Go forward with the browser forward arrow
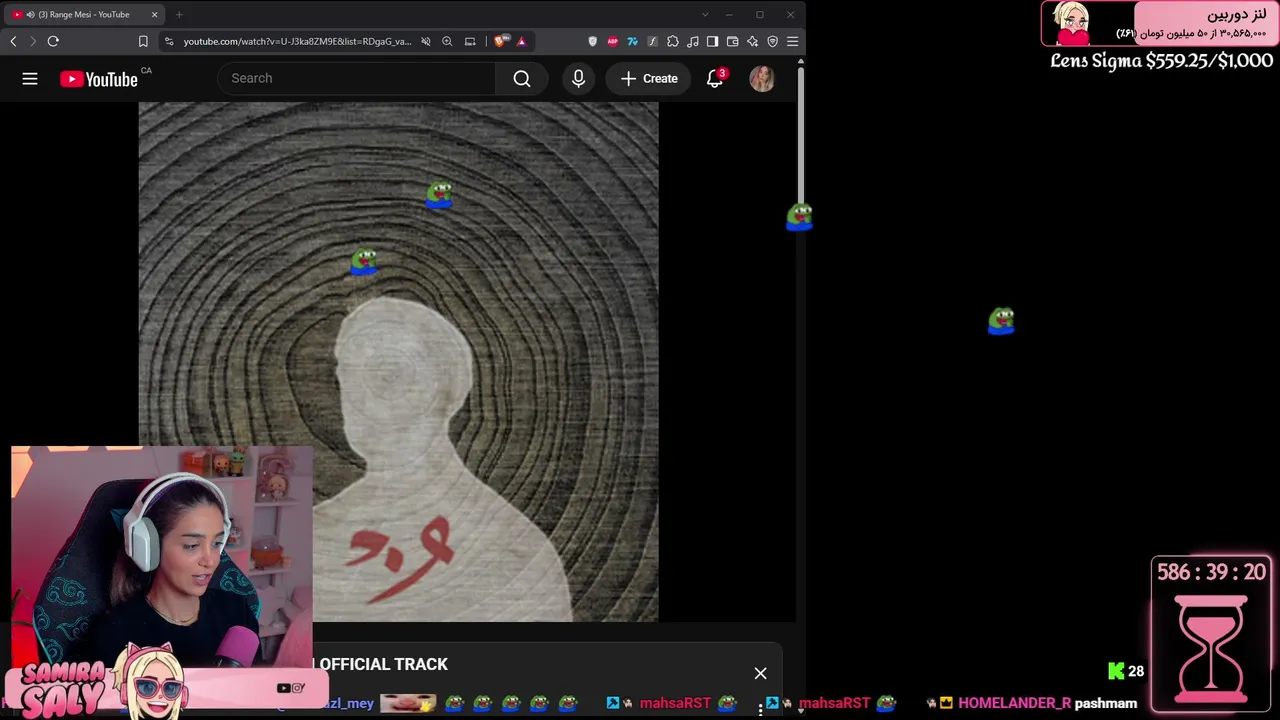This screenshot has width=1280, height=720. pyautogui.click(x=33, y=41)
